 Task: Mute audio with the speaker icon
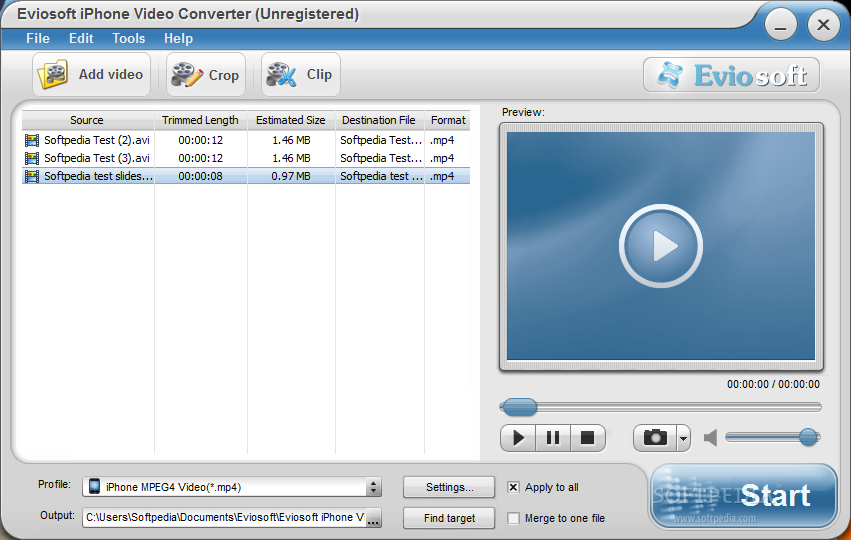710,437
